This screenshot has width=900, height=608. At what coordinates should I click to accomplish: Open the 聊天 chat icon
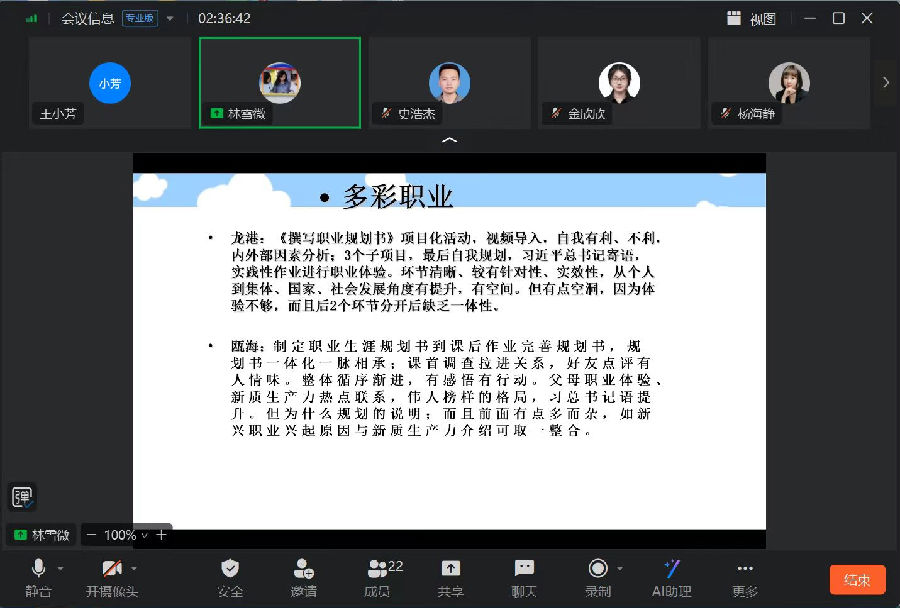tap(524, 569)
